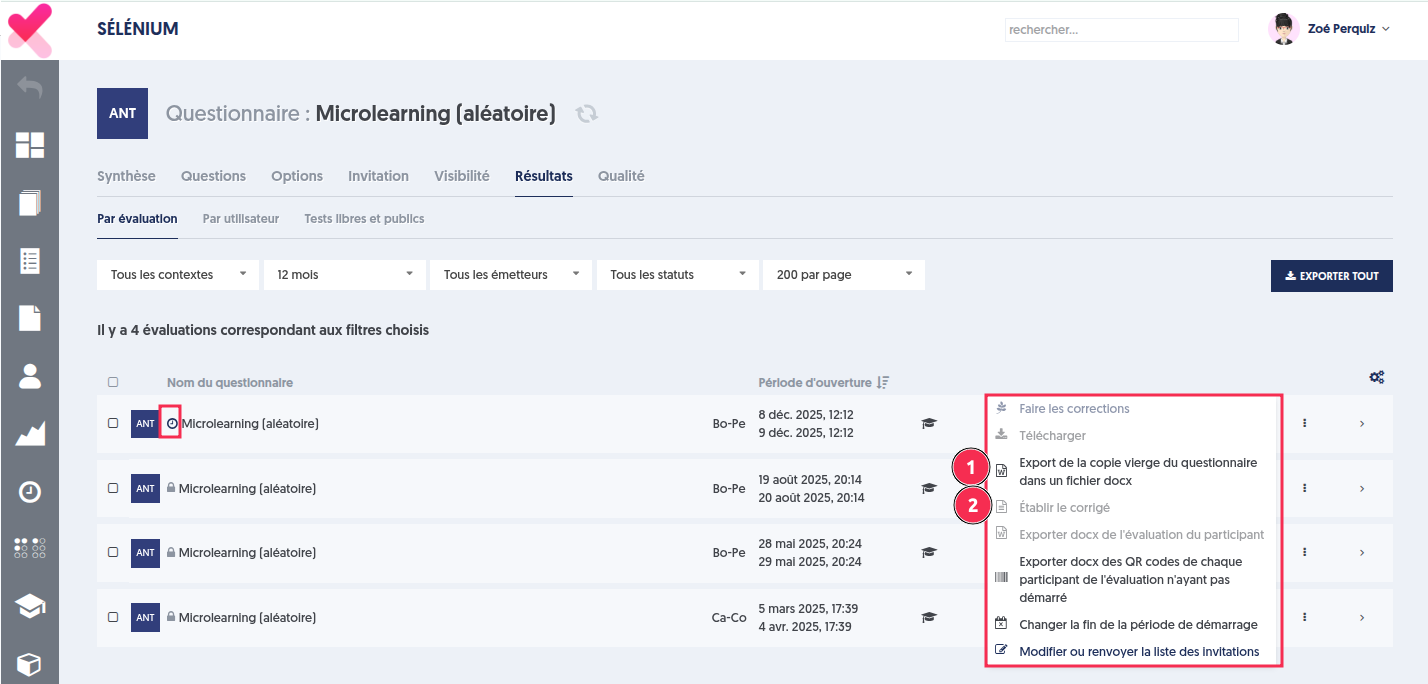Click three-dot menu of 19 août evaluation
The image size is (1428, 684).
click(1304, 488)
